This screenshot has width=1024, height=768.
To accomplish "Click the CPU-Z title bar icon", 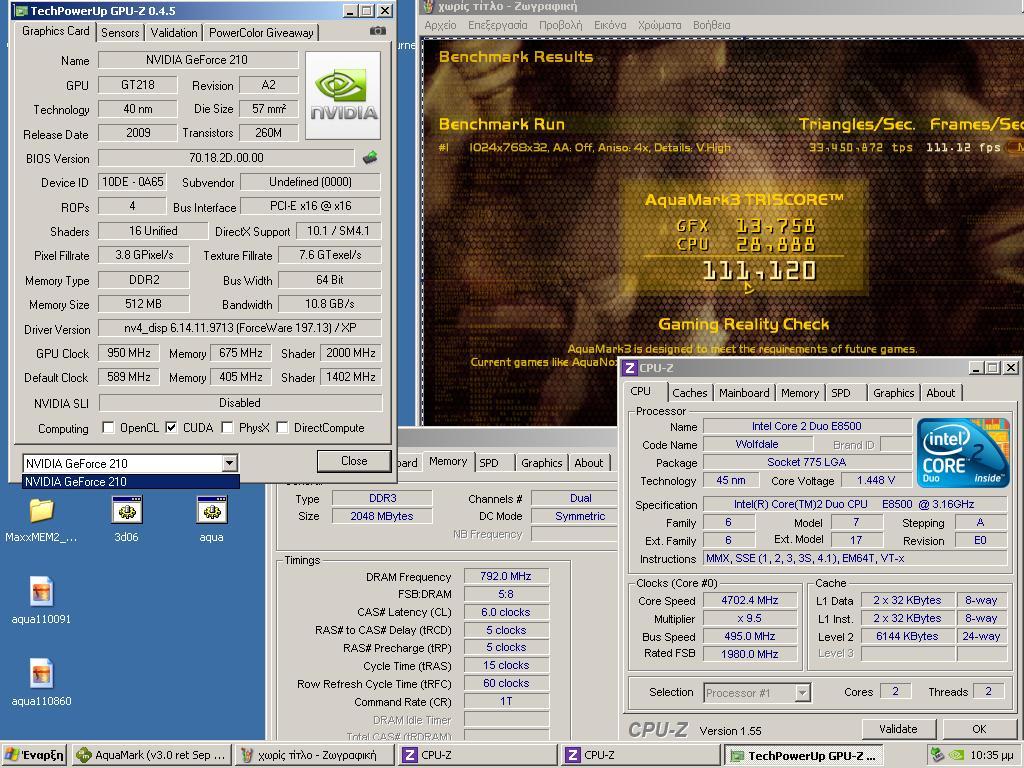I will [630, 368].
